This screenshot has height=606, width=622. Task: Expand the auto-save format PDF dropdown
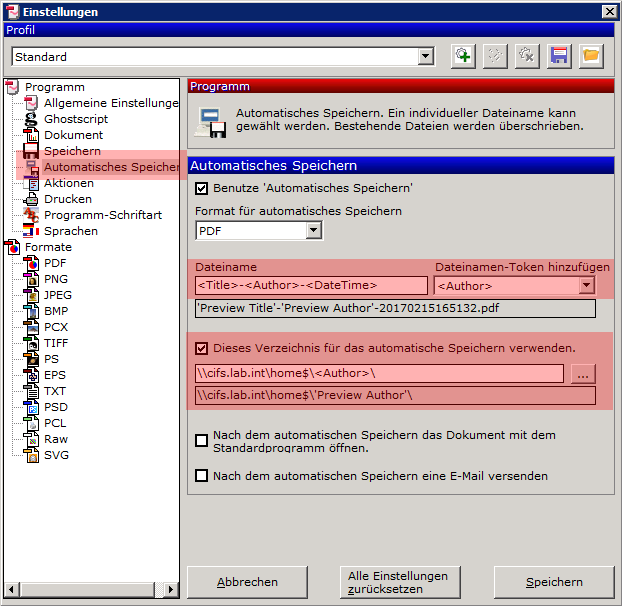pyautogui.click(x=313, y=231)
